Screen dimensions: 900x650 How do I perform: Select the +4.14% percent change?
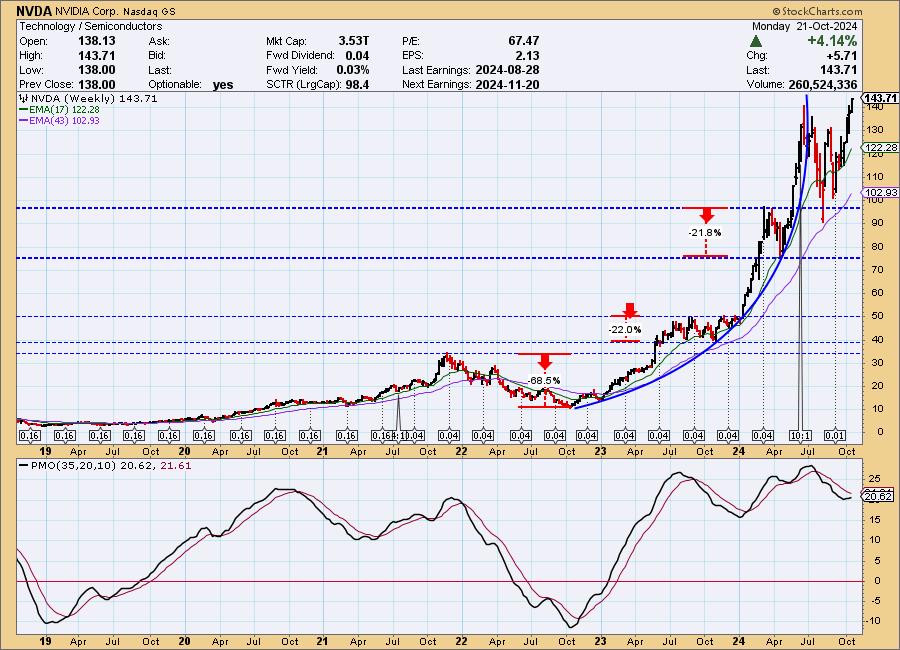[x=832, y=41]
